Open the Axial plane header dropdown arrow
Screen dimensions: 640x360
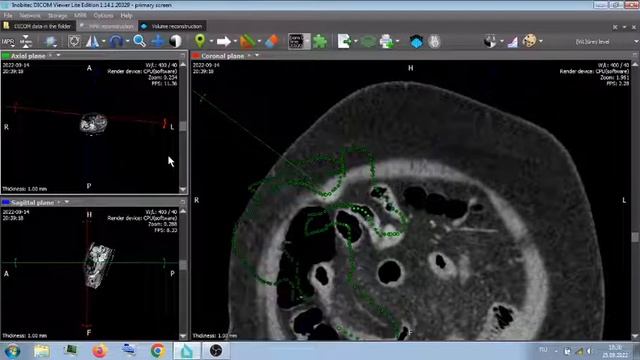[58, 55]
